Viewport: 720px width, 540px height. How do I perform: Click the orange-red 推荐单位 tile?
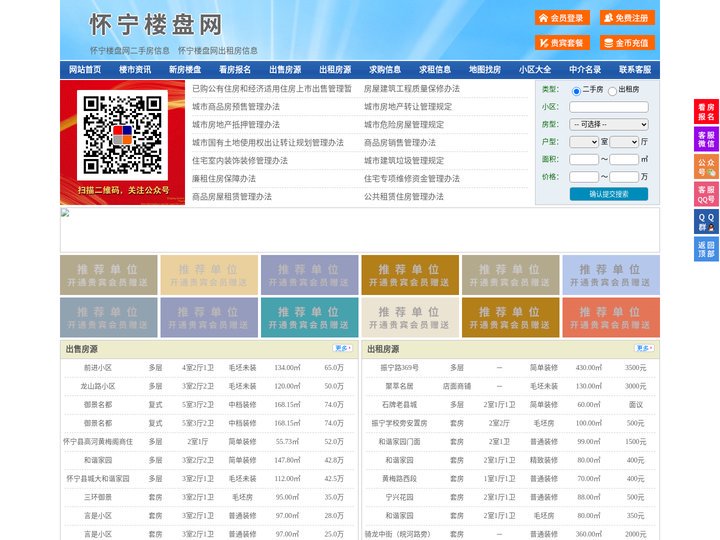coord(611,318)
